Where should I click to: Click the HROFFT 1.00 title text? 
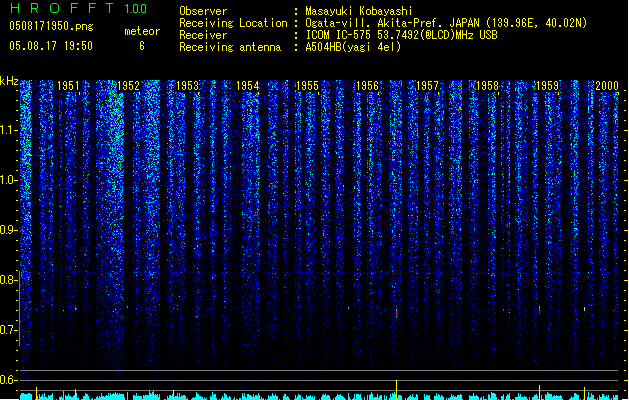click(x=78, y=8)
